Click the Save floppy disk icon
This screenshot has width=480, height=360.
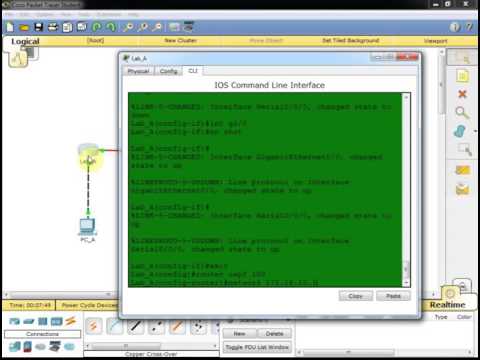tap(39, 27)
